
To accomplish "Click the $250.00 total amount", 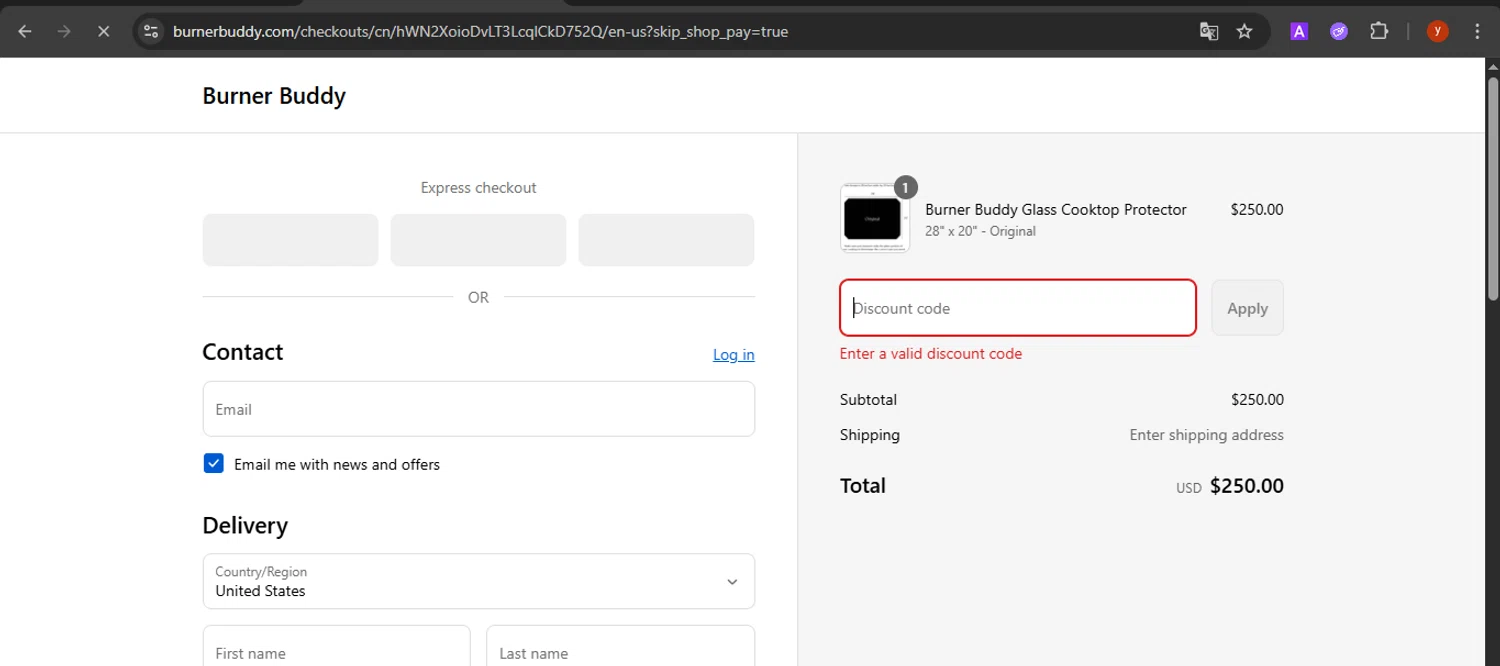I will click(x=1246, y=486).
